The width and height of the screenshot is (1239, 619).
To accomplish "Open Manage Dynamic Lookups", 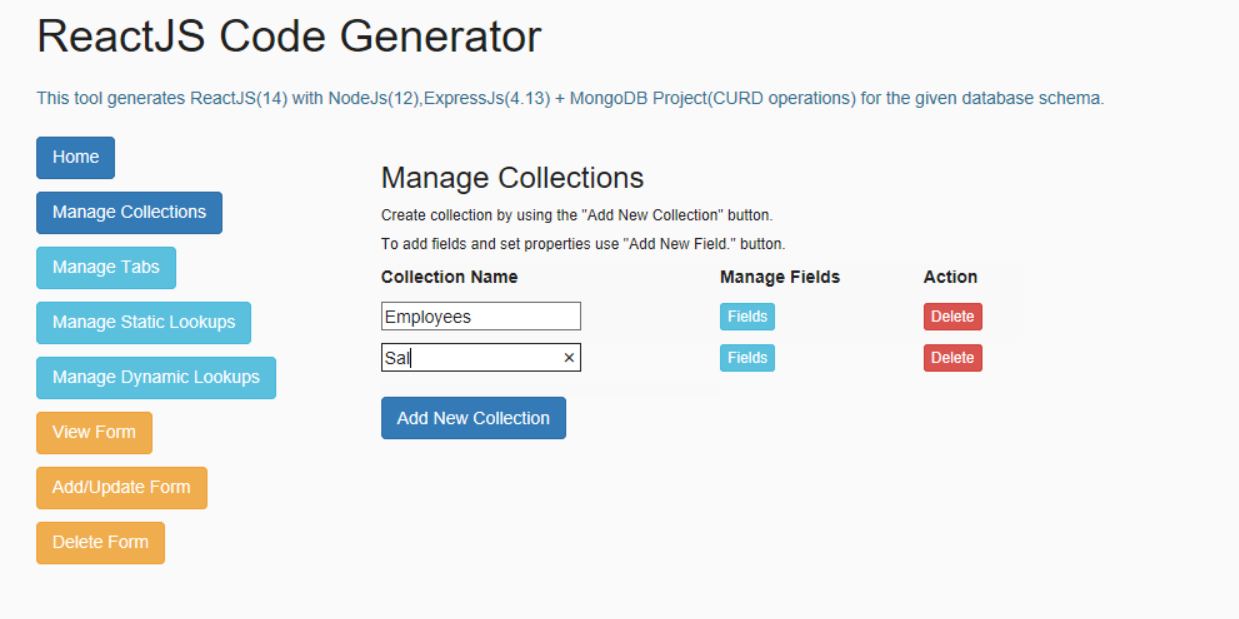I will [x=156, y=378].
